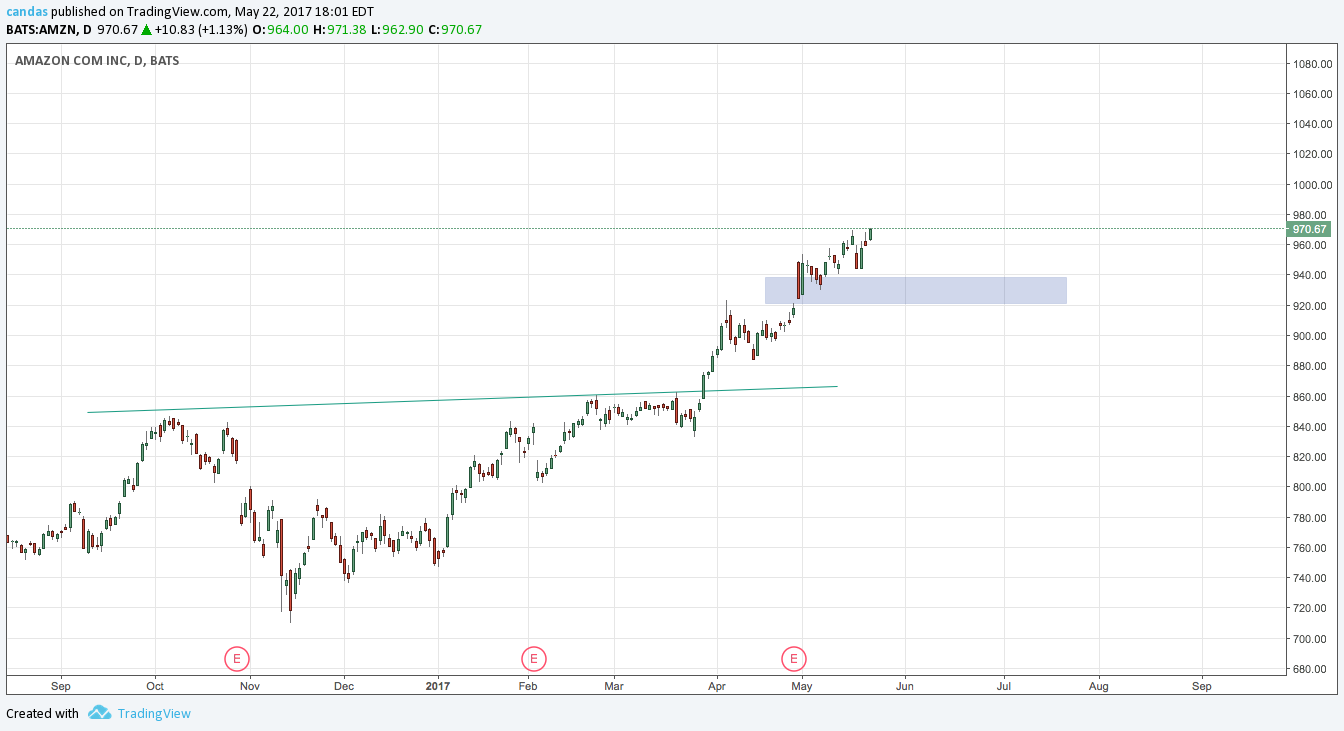Click the TradingView cloud logo icon
Image resolution: width=1344 pixels, height=731 pixels.
click(99, 713)
